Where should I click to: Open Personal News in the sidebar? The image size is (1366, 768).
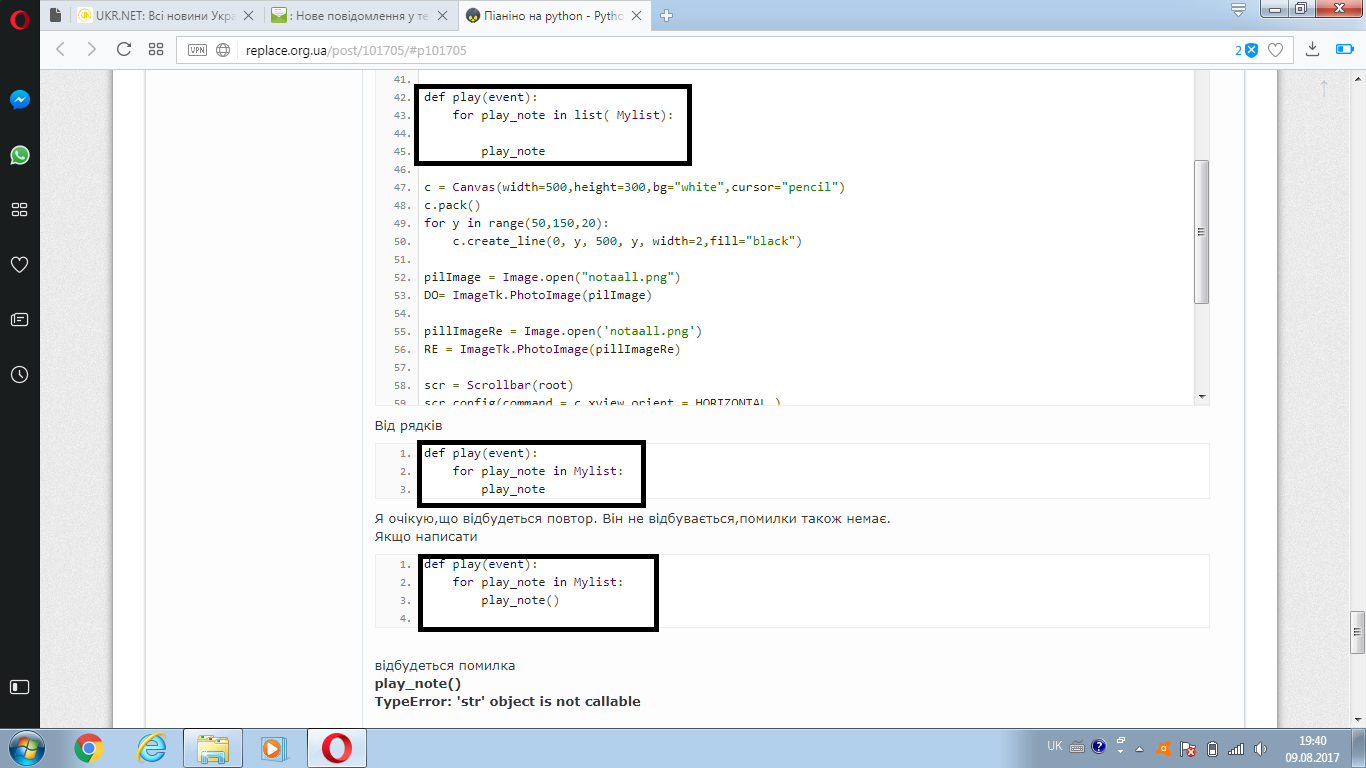(x=19, y=319)
